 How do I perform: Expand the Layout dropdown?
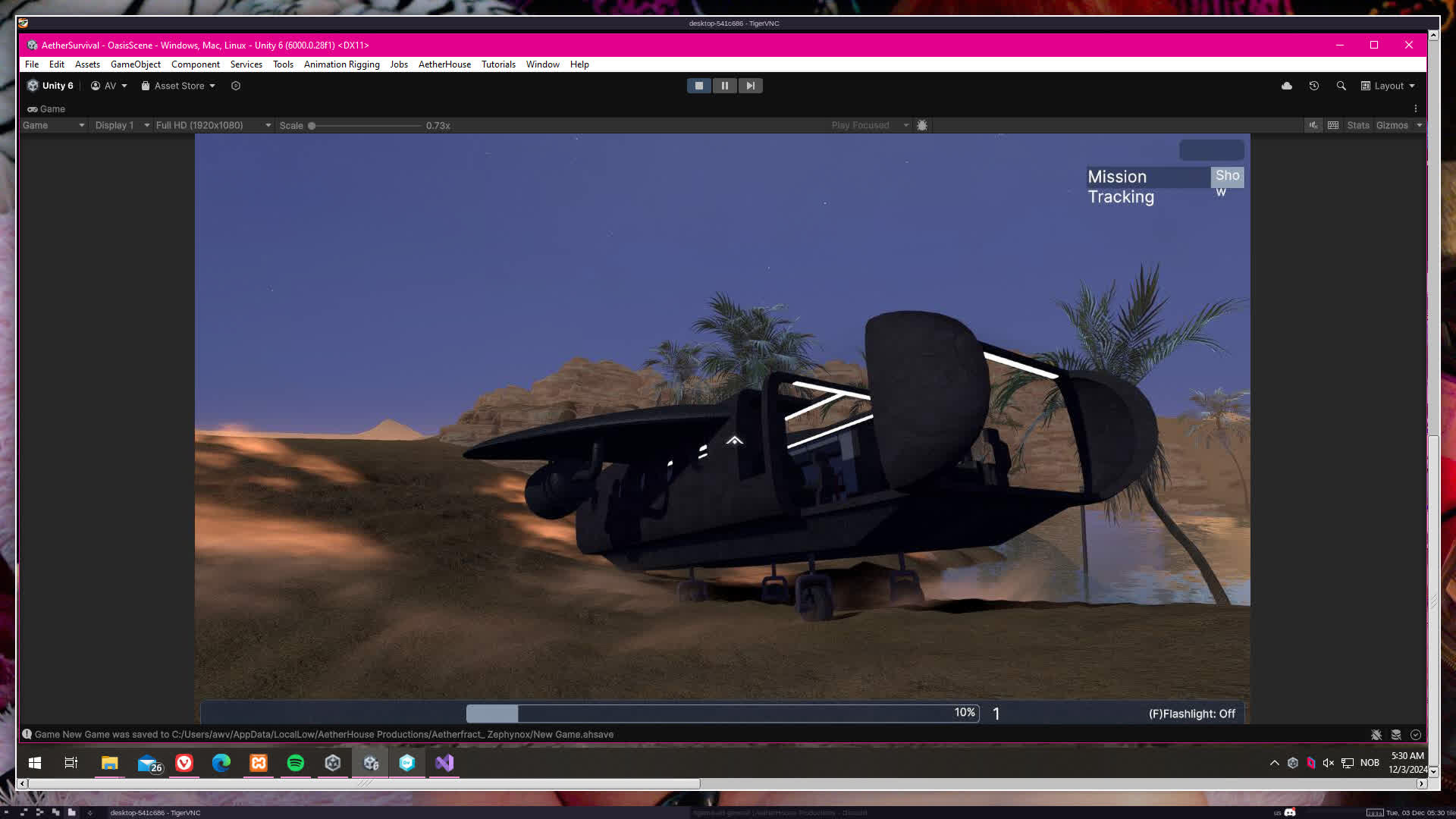(1388, 86)
